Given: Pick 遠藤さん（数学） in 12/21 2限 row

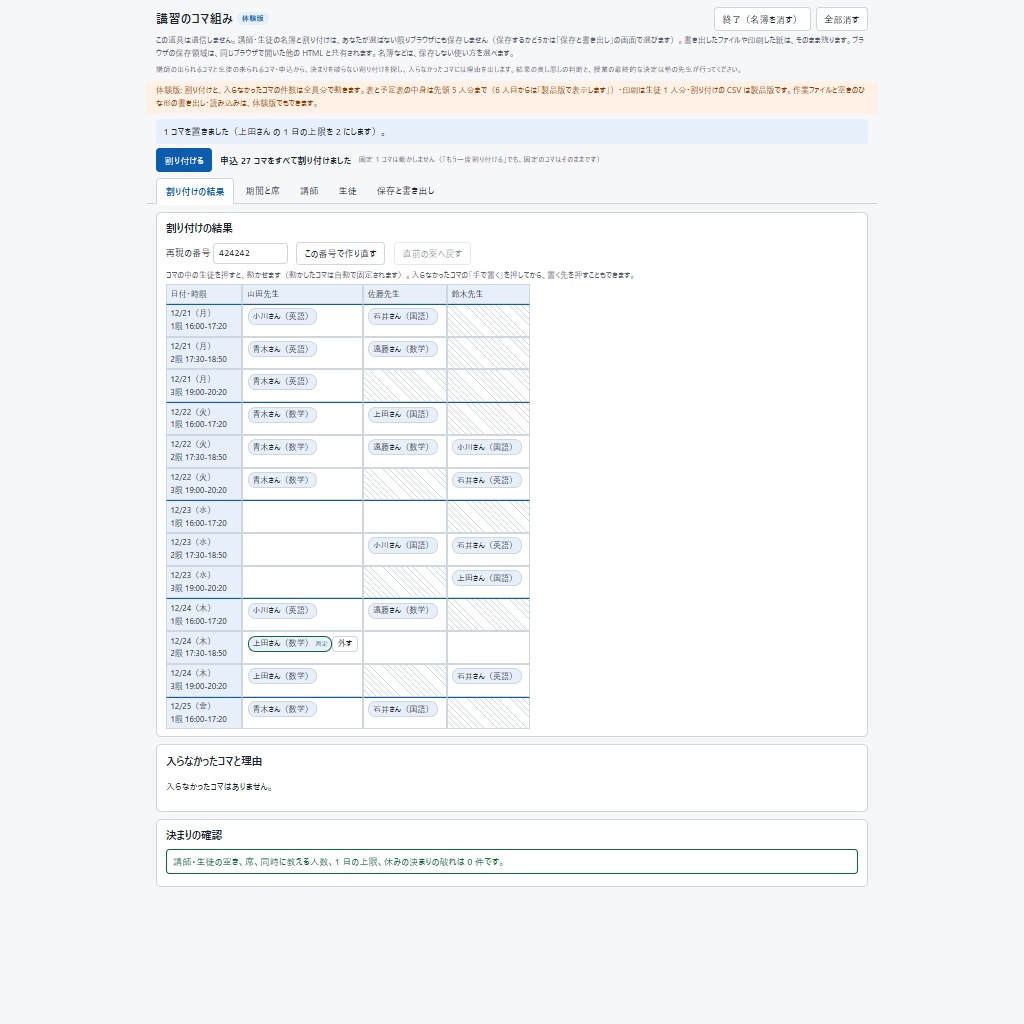Looking at the screenshot, I should [x=402, y=349].
